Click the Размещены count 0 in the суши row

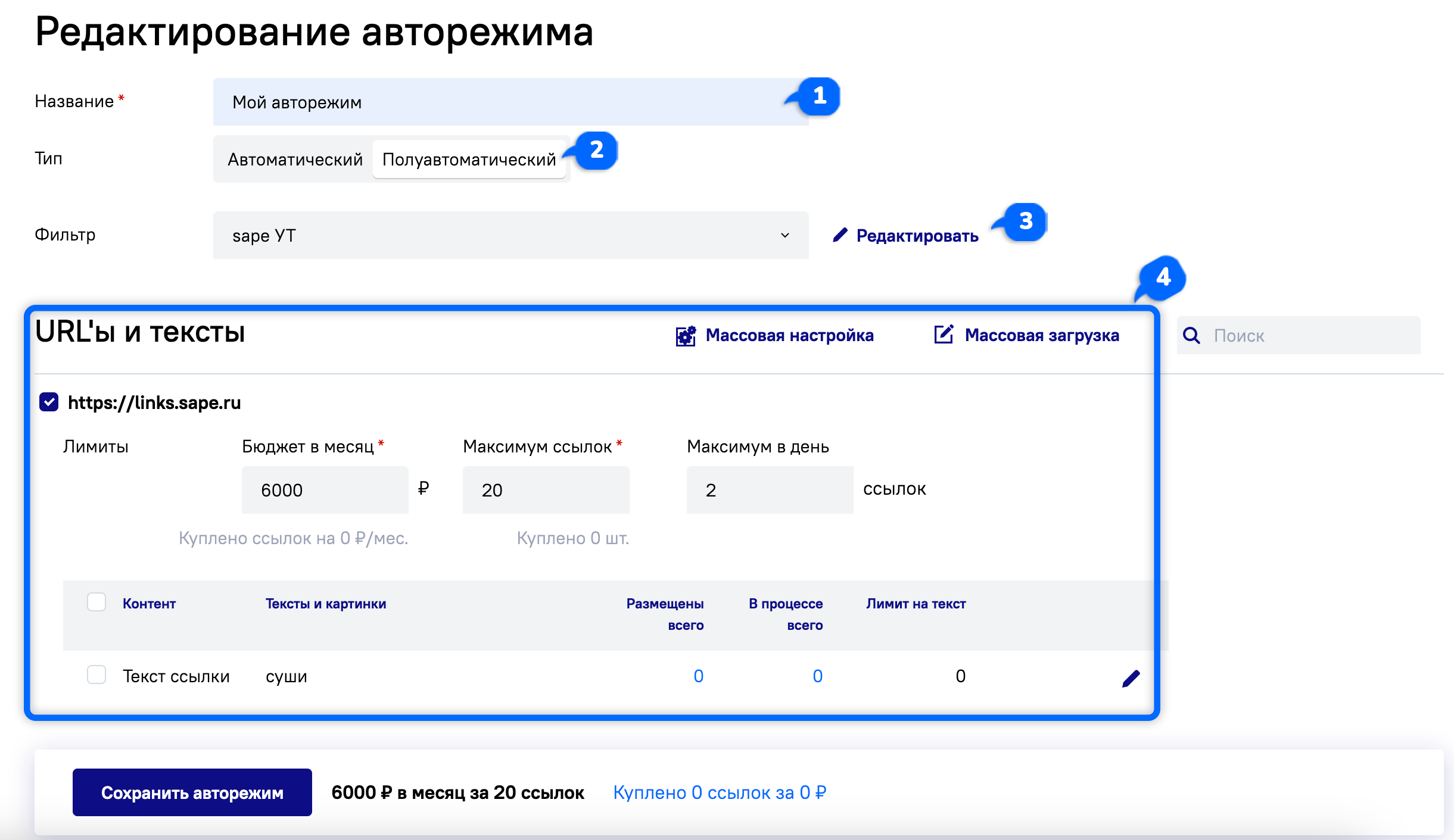699,676
